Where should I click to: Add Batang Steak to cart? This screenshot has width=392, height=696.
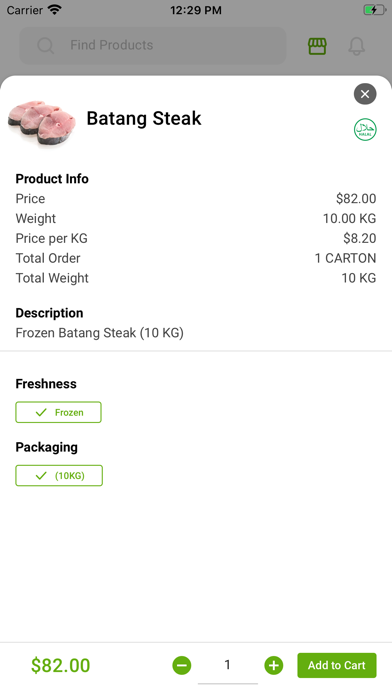(x=337, y=665)
